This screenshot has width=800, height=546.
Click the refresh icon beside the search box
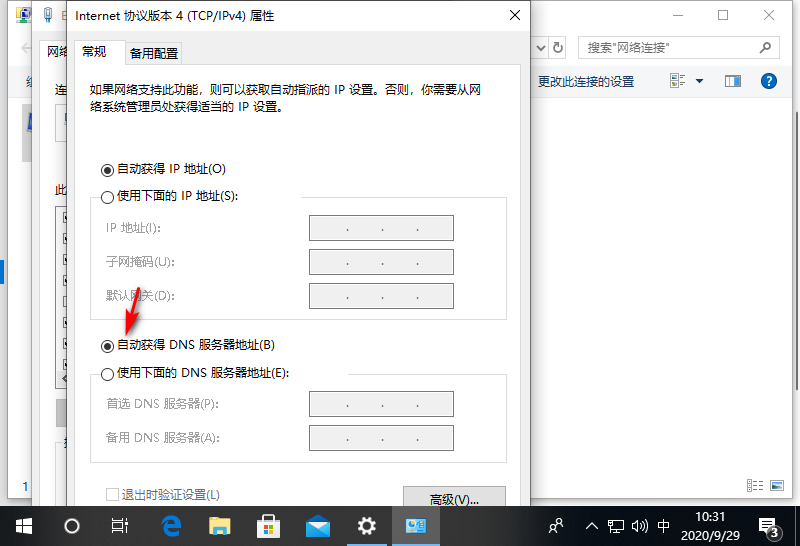pyautogui.click(x=558, y=47)
